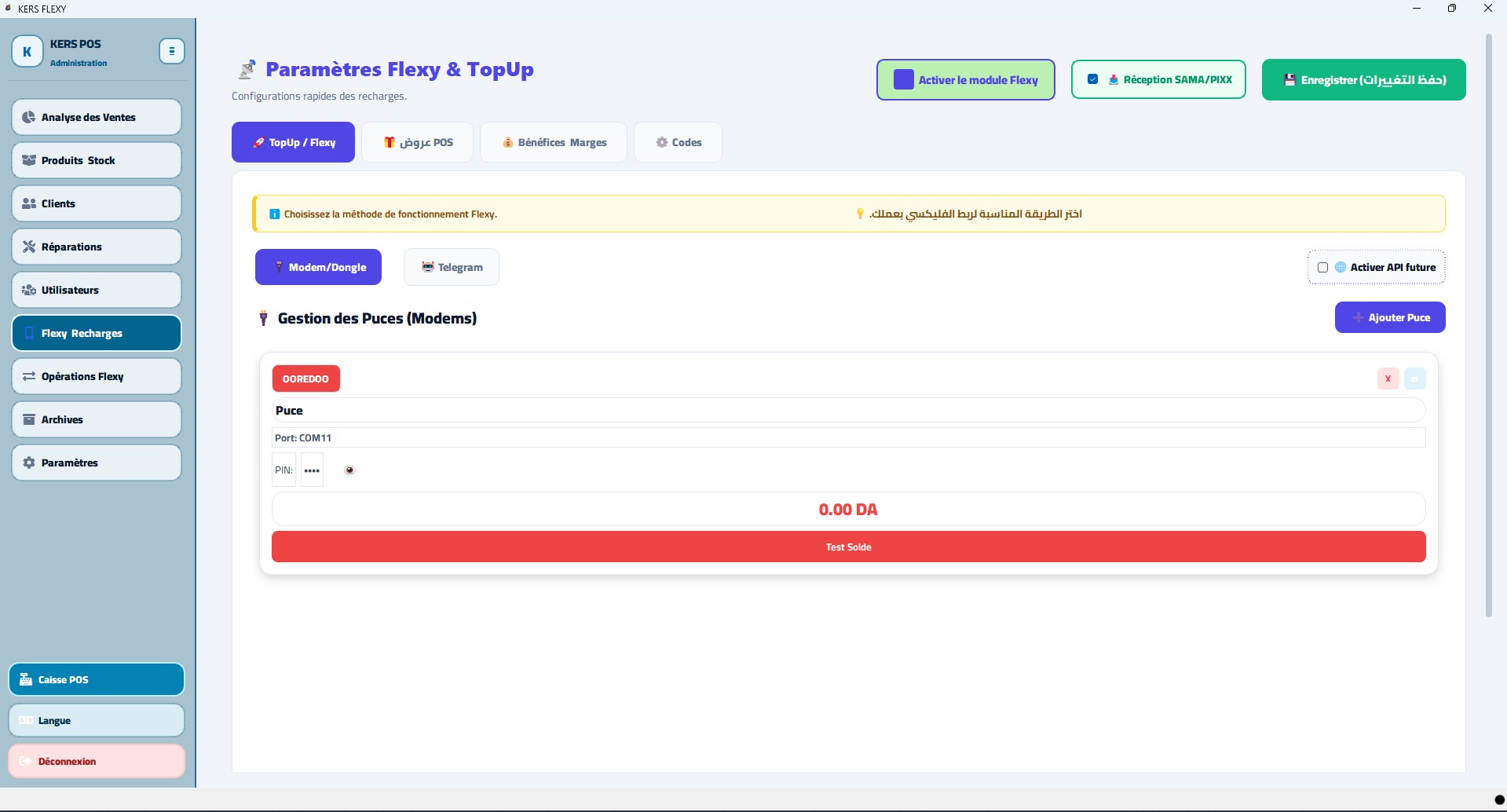1507x812 pixels.
Task: Select Flexy Recharges in the sidebar
Action: click(x=97, y=333)
